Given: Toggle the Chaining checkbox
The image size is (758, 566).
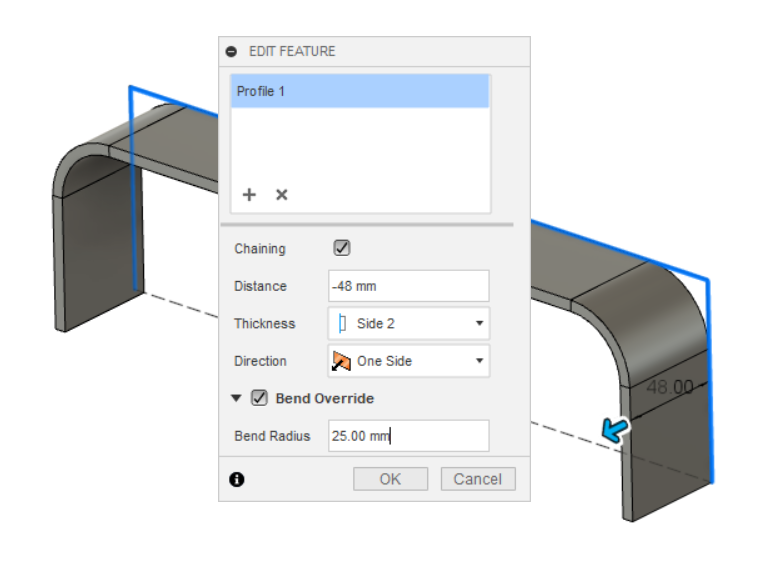Looking at the screenshot, I should (x=342, y=248).
